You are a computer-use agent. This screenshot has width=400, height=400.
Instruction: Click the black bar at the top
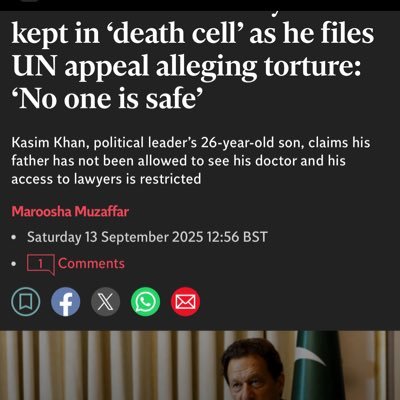pos(200,5)
